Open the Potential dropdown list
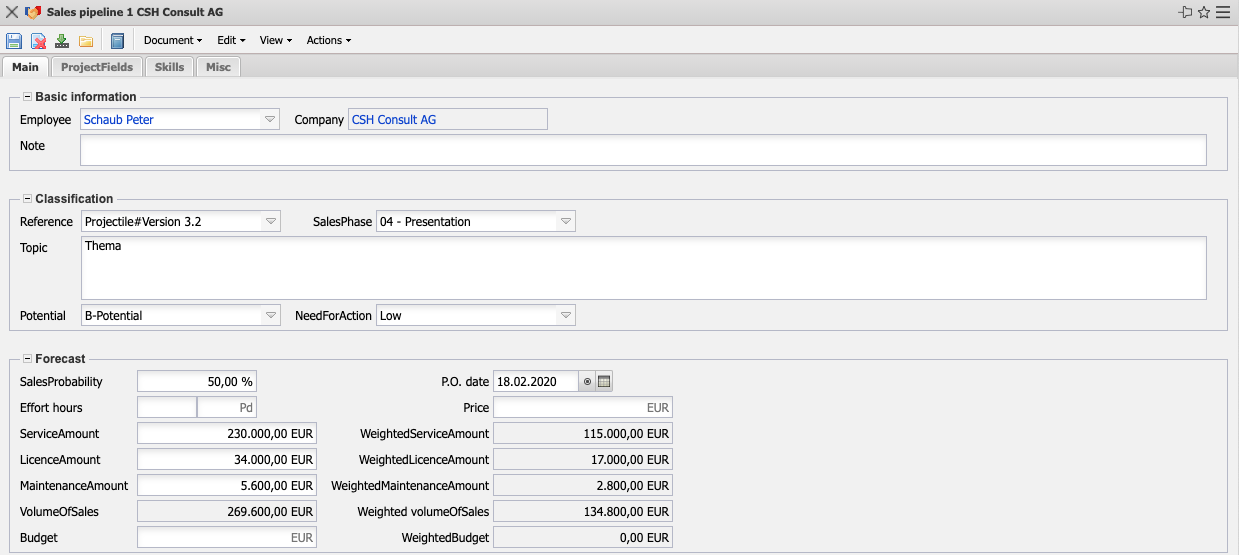Screen dimensions: 1239x555 tap(270, 315)
